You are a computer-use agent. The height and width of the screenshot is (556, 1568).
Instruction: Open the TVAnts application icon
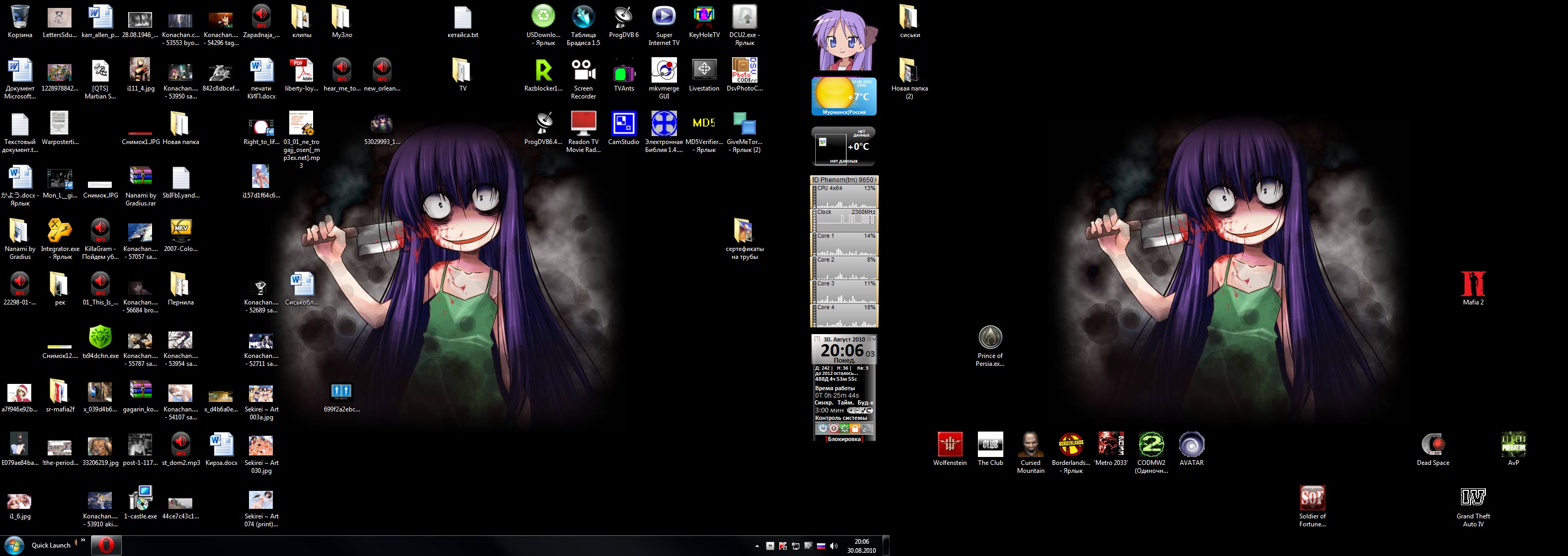[x=623, y=75]
